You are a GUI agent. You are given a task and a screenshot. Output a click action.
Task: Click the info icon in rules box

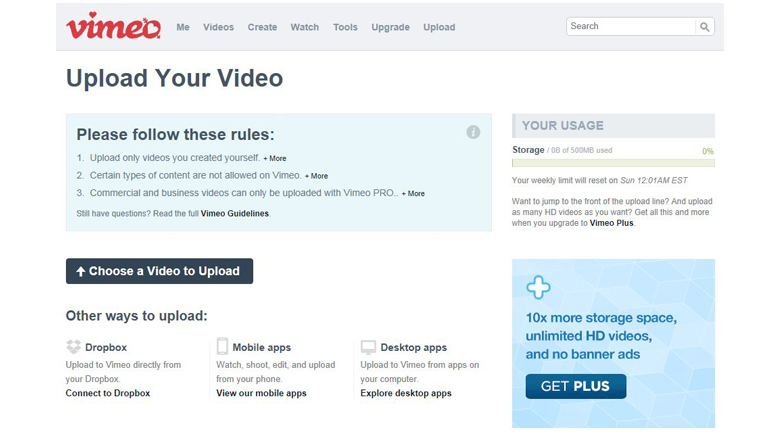pos(473,132)
